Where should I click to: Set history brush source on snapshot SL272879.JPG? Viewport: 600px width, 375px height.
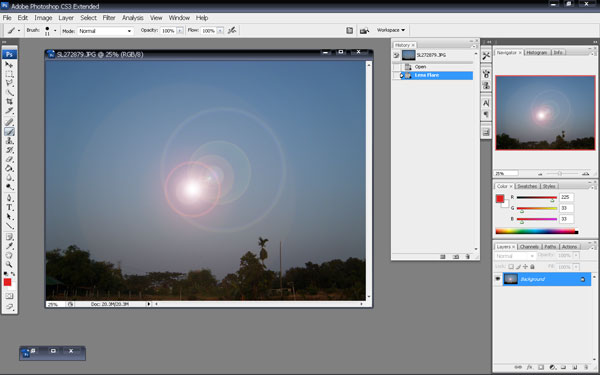click(x=396, y=55)
